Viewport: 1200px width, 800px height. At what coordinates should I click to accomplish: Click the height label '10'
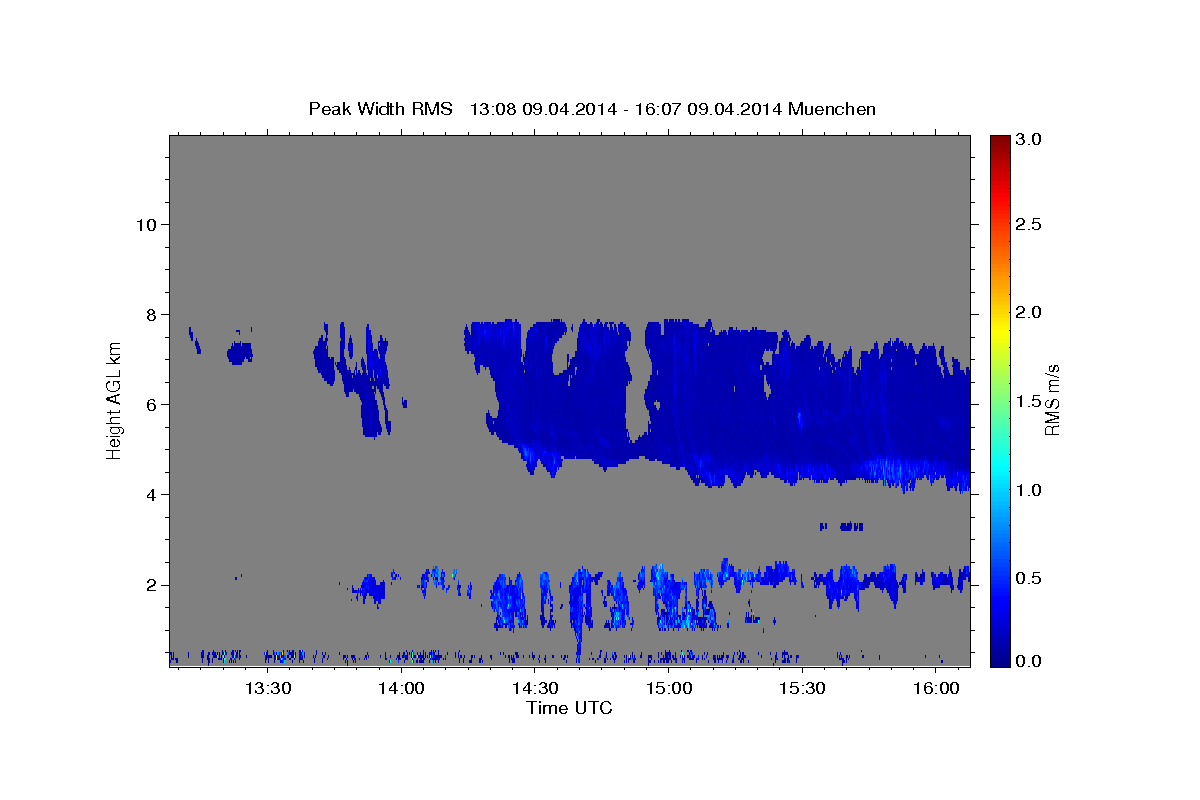pos(146,224)
